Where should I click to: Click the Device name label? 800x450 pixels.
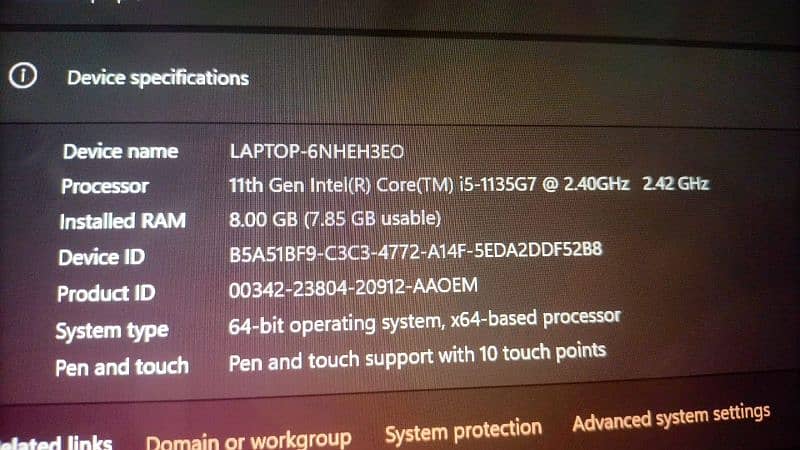tap(120, 152)
